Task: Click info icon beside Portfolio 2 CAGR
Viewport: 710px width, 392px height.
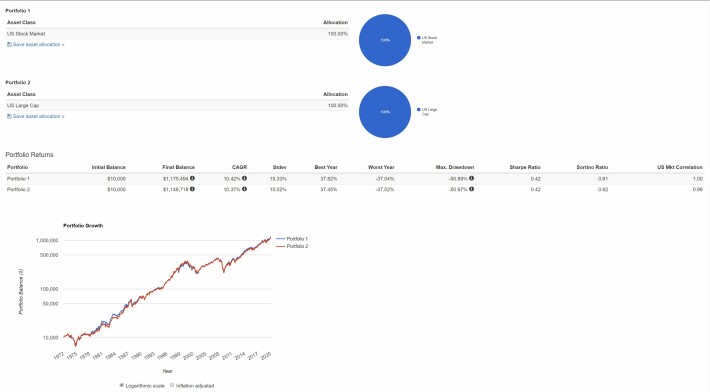Action: (245, 189)
